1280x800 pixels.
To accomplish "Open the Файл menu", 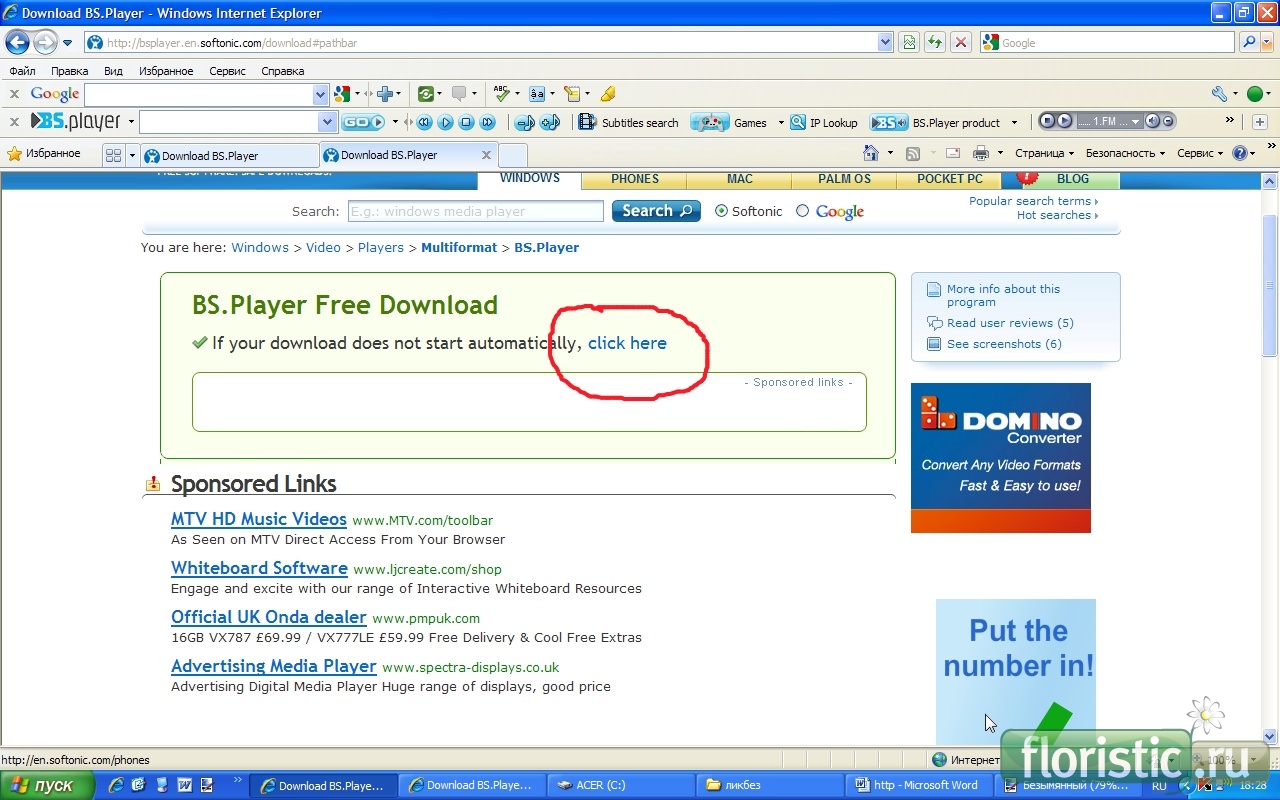I will (x=22, y=71).
